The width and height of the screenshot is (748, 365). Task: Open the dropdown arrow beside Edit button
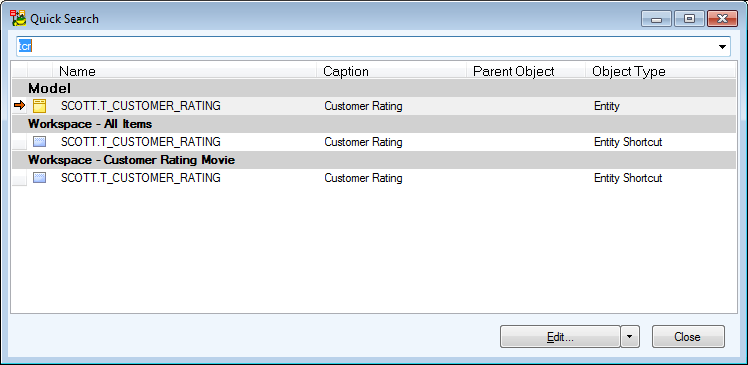click(x=630, y=337)
